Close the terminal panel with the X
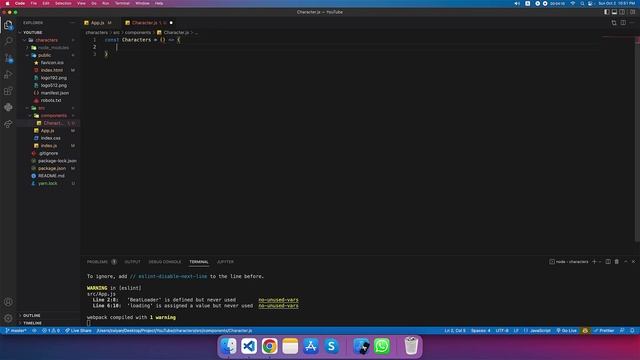This screenshot has height=360, width=640. point(633,262)
